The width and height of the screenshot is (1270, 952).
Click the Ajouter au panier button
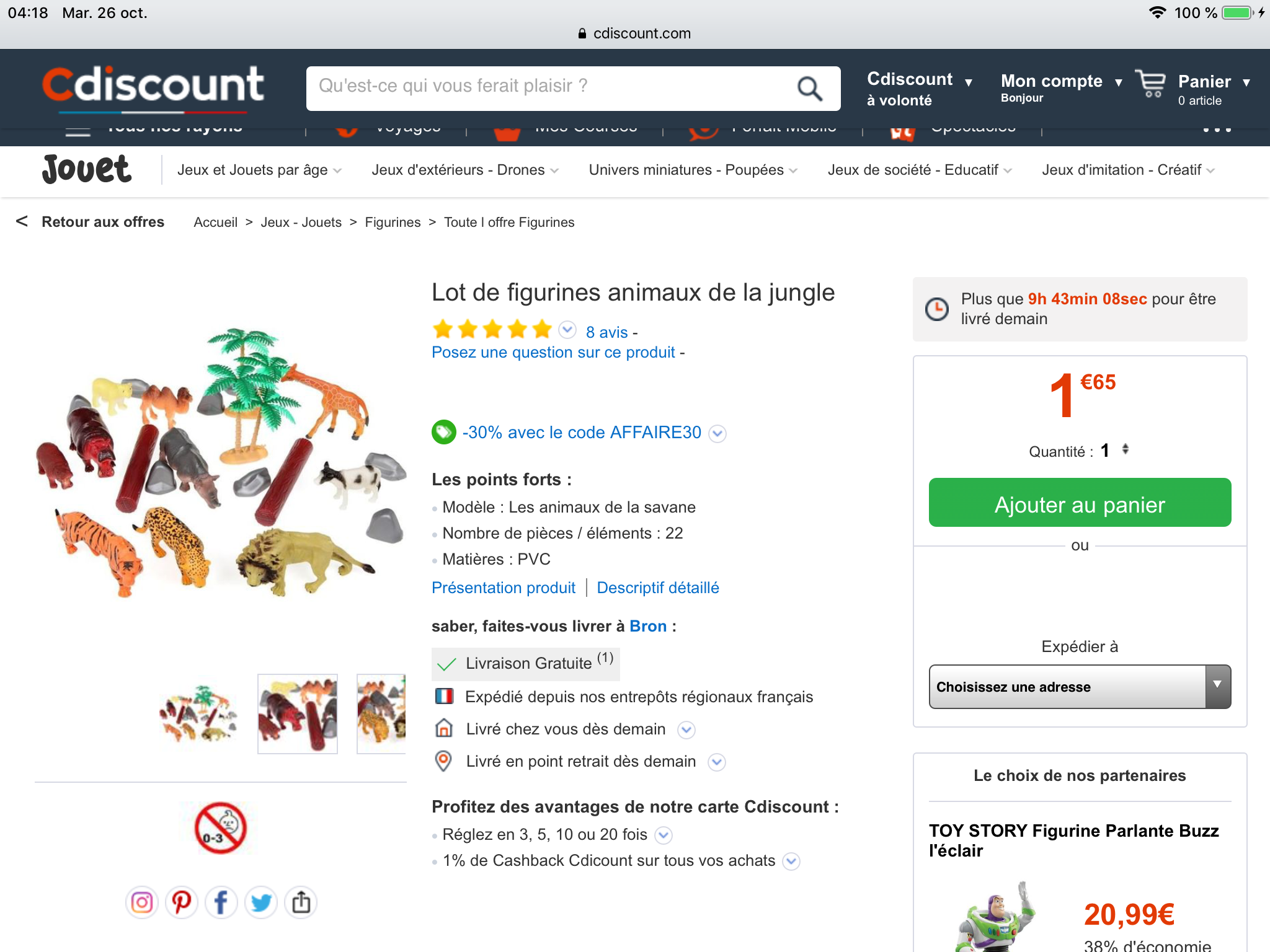(x=1079, y=503)
